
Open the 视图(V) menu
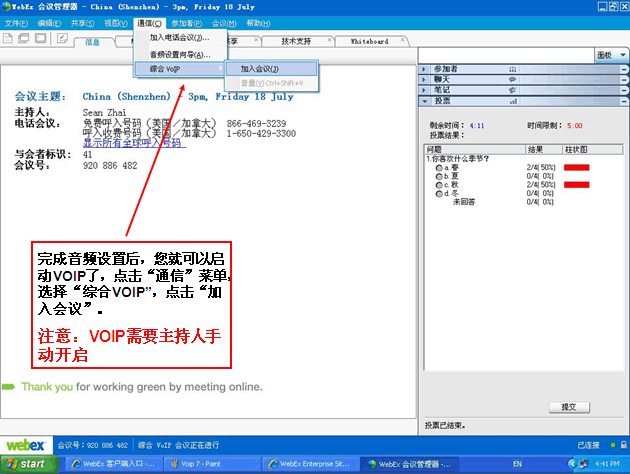pos(116,23)
